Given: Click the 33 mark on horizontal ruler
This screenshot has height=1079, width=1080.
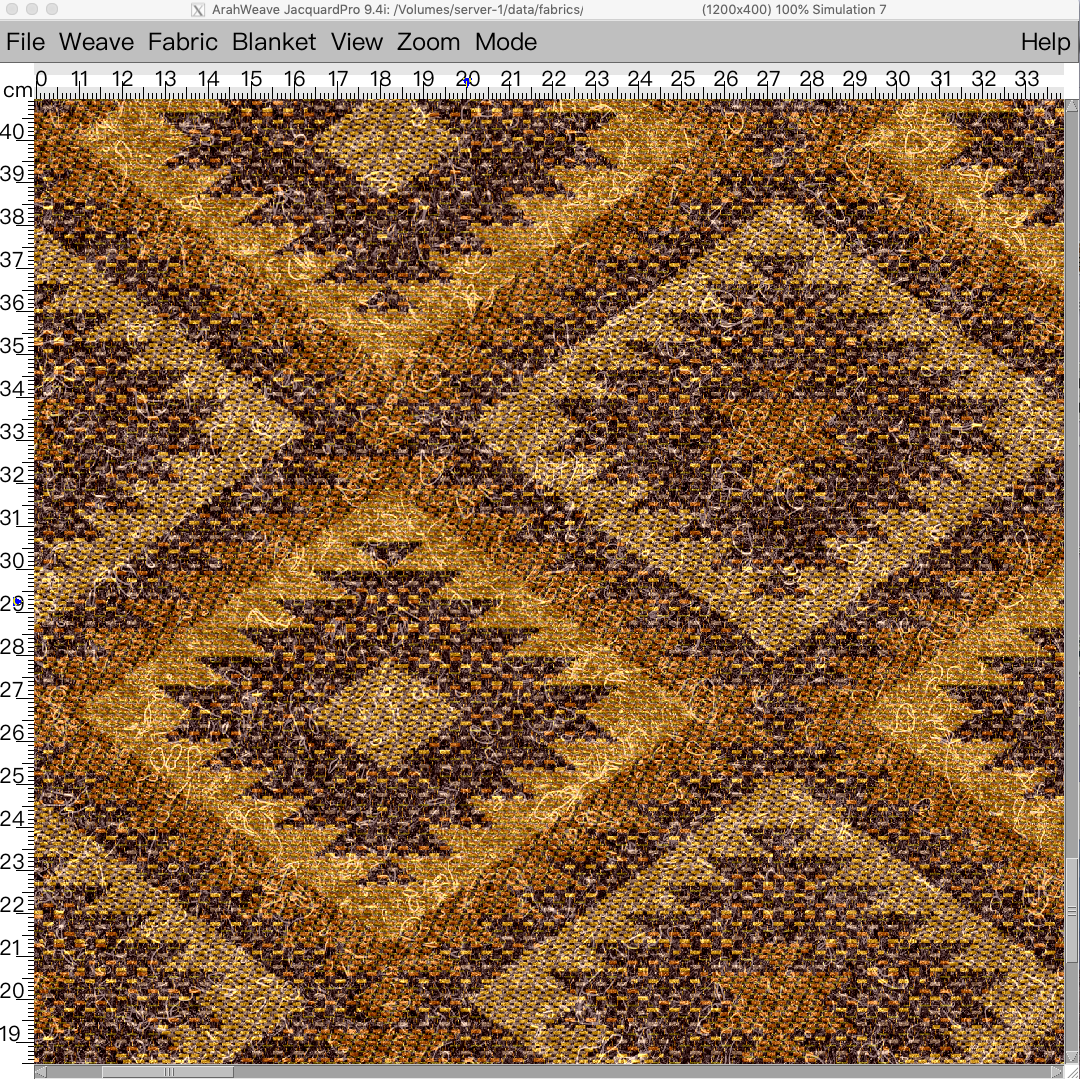Looking at the screenshot, I should point(1026,79).
